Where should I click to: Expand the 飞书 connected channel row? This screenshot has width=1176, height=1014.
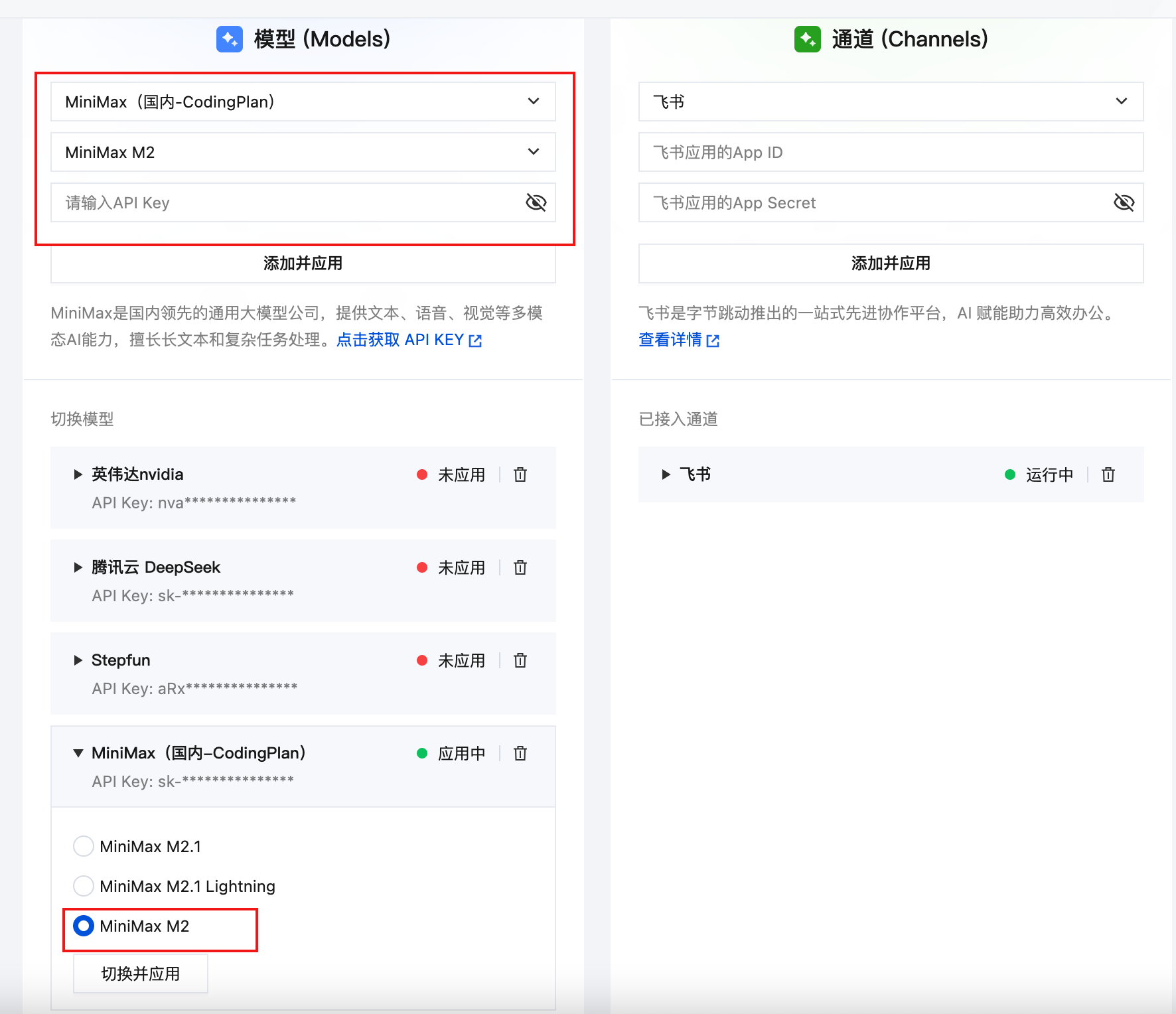666,474
